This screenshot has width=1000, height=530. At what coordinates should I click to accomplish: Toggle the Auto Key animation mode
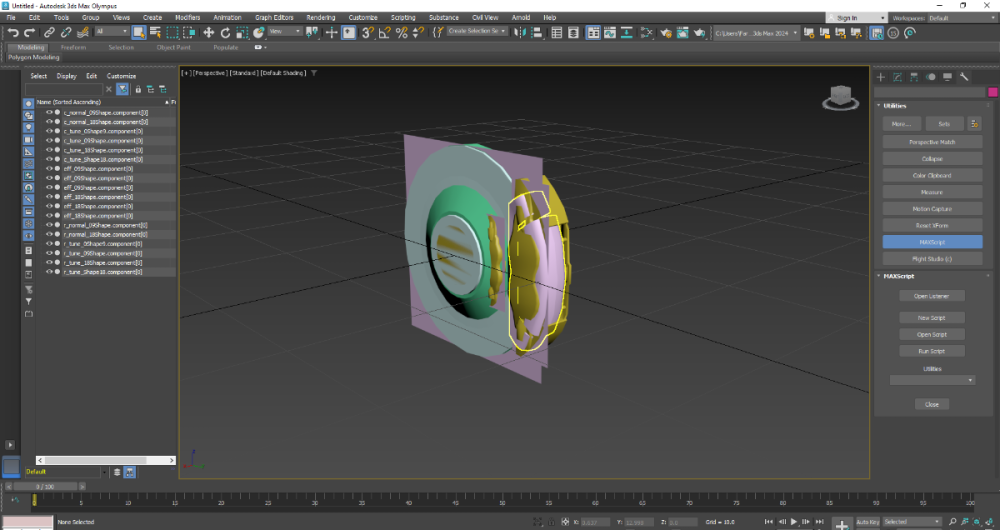tap(866, 522)
